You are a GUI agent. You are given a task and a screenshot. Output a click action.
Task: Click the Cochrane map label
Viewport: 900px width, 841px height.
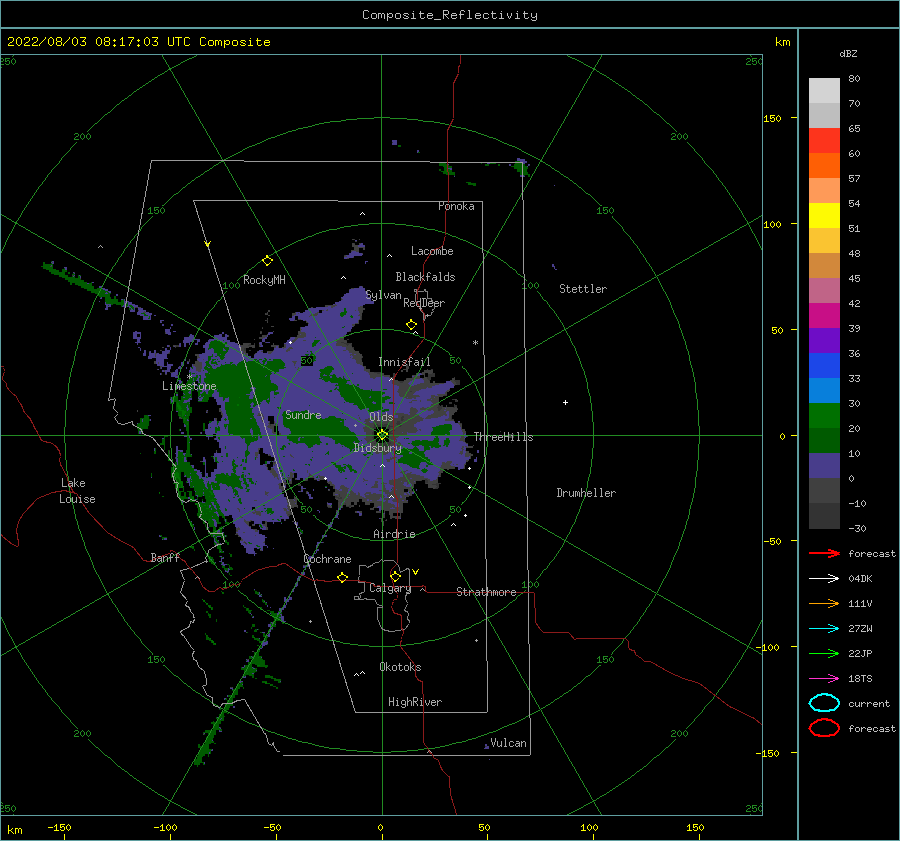[x=327, y=559]
